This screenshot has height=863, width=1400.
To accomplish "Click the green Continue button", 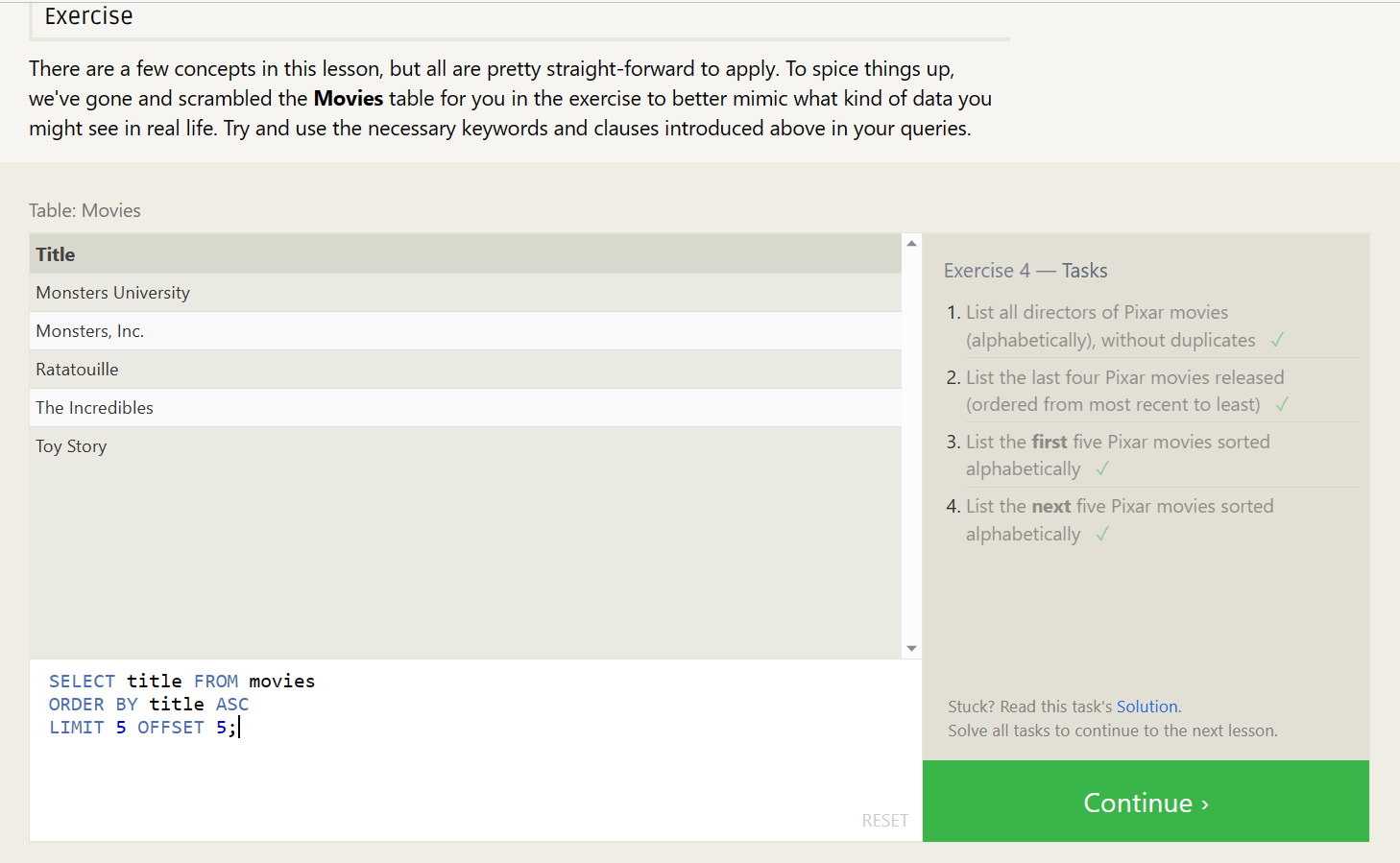I will tap(1146, 802).
